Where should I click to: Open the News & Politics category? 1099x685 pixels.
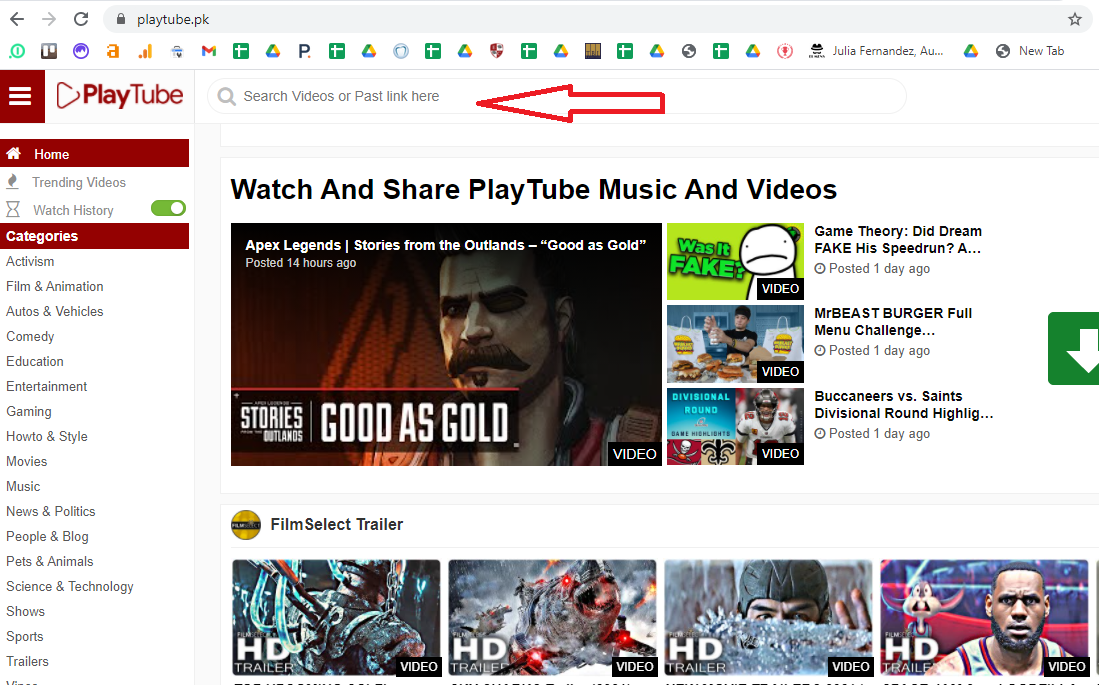point(50,511)
